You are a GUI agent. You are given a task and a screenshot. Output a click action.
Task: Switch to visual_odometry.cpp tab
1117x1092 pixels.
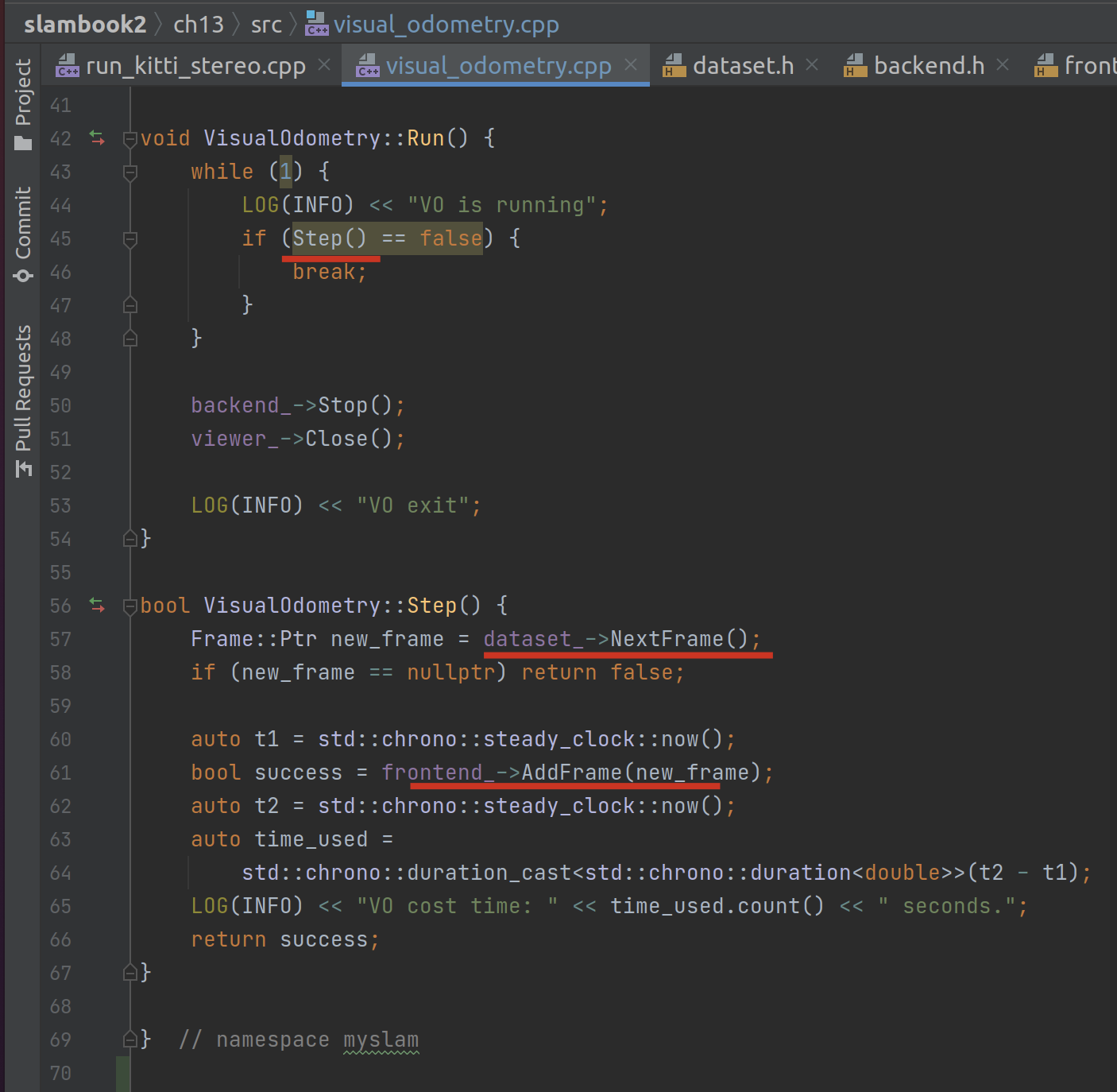497,65
